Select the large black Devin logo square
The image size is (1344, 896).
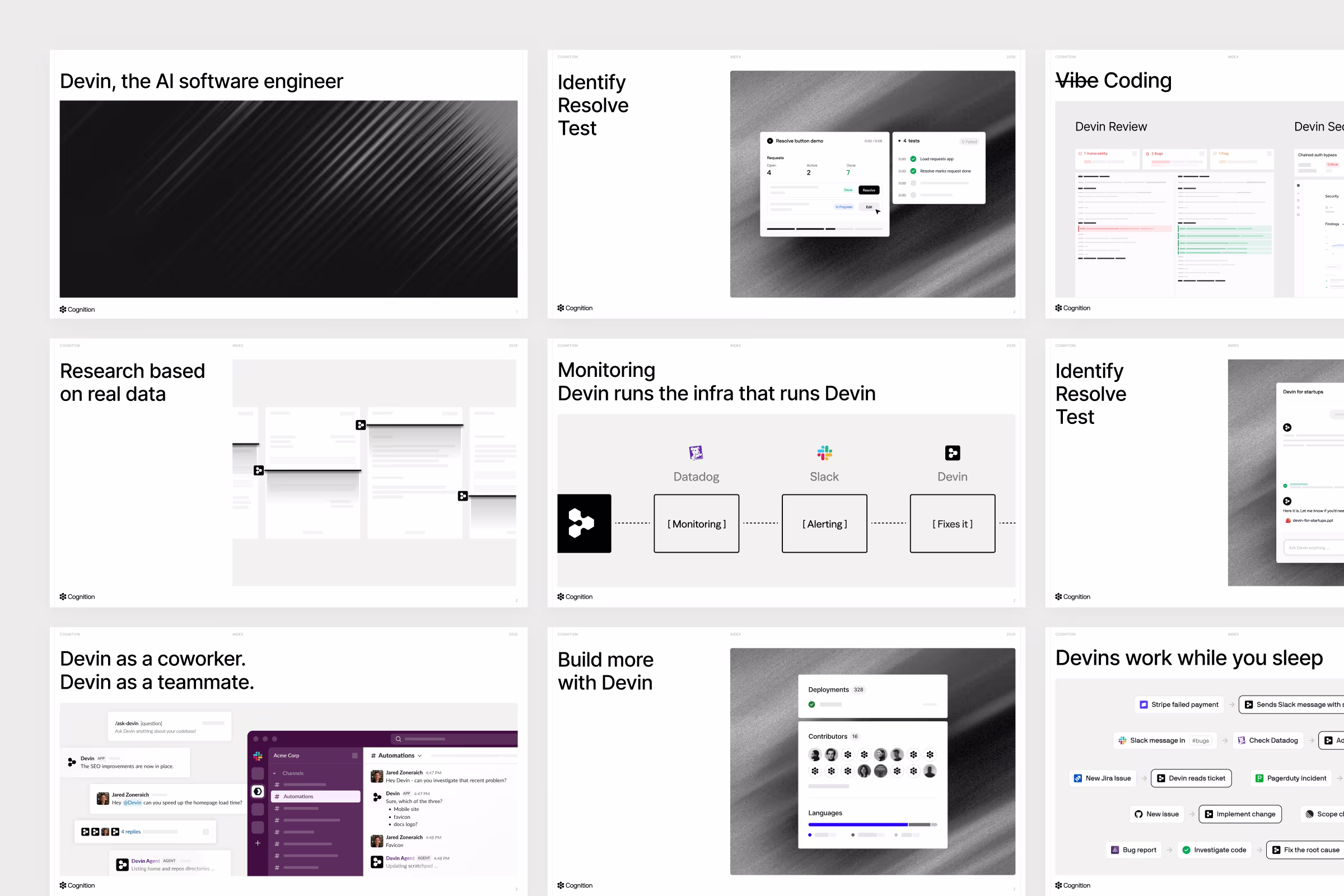tap(584, 523)
